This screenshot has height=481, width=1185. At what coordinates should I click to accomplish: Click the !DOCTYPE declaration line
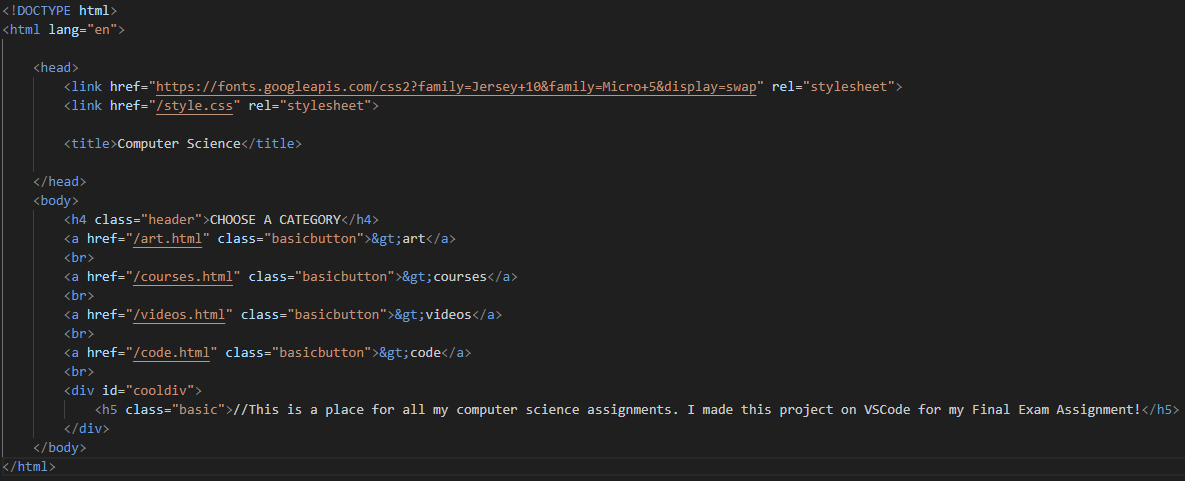tap(60, 11)
